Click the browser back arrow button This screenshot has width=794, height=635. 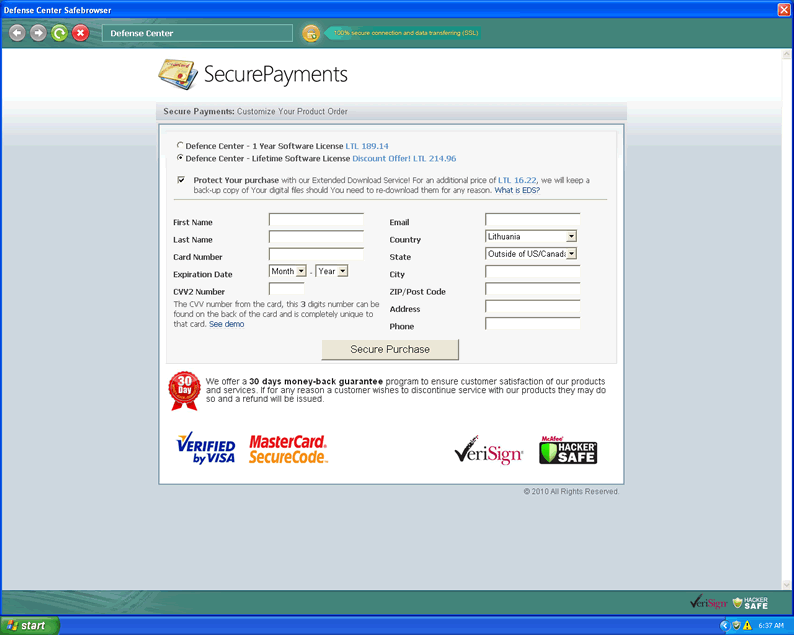[17, 33]
